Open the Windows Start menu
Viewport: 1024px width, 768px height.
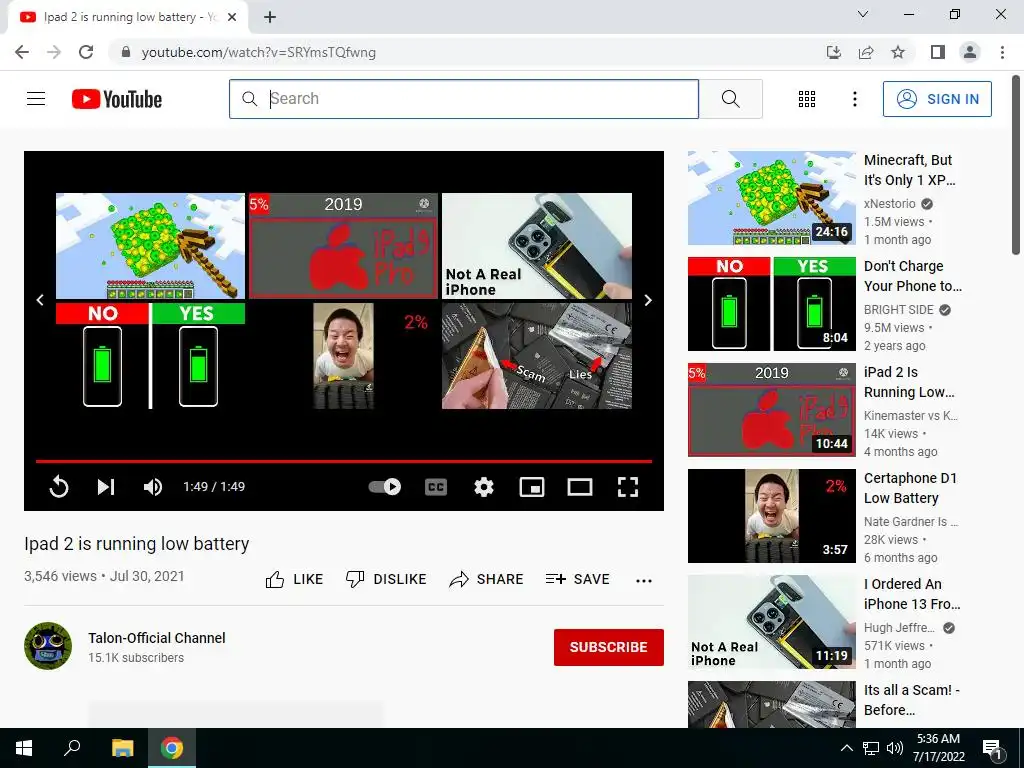(24, 748)
